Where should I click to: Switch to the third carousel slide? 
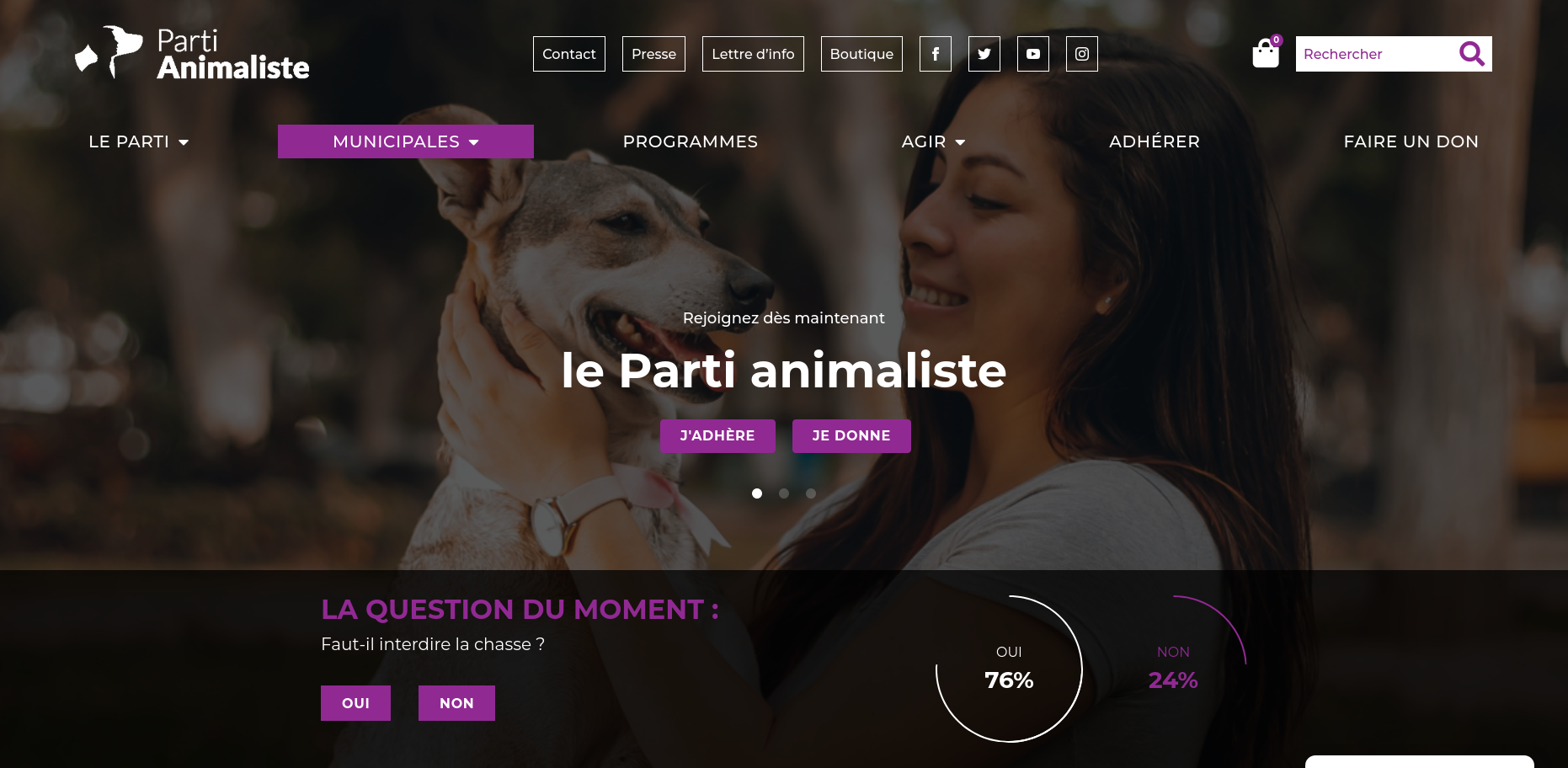[811, 493]
